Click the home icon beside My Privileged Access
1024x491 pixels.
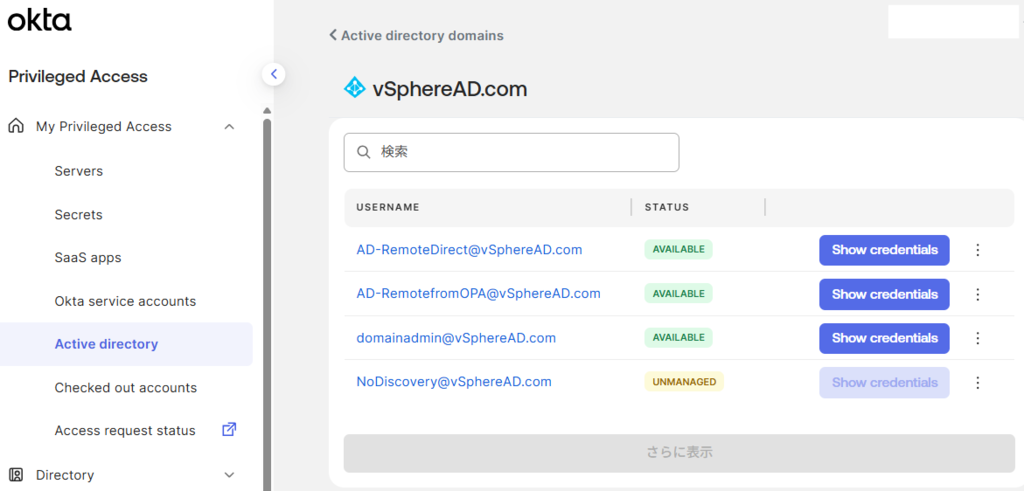[16, 127]
